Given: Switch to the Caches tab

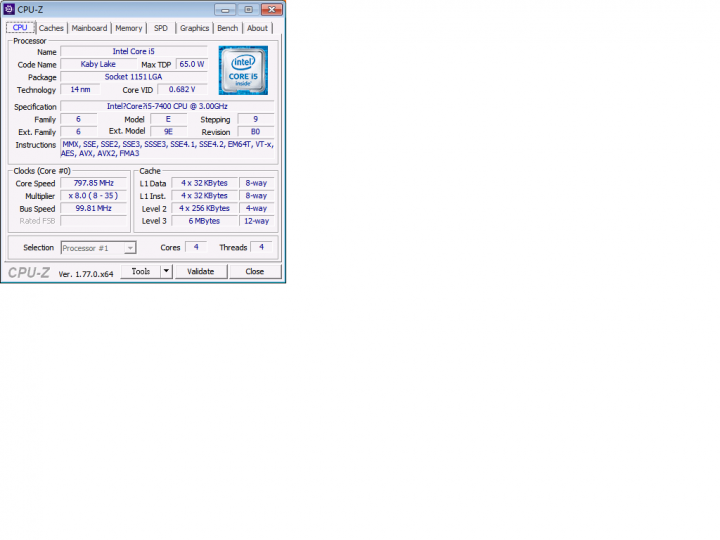Looking at the screenshot, I should [51, 28].
